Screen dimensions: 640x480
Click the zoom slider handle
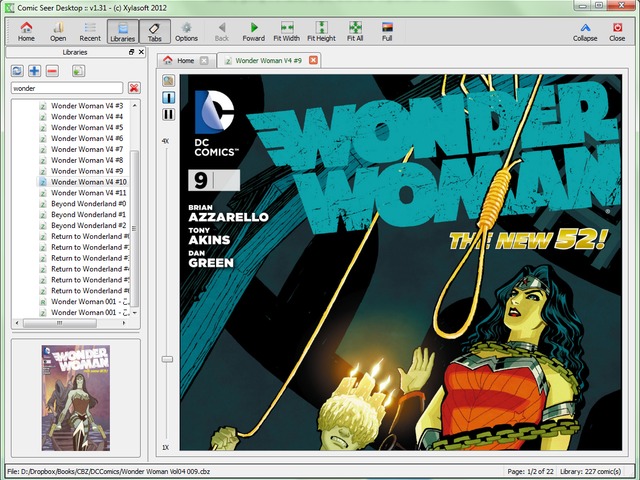pyautogui.click(x=167, y=359)
